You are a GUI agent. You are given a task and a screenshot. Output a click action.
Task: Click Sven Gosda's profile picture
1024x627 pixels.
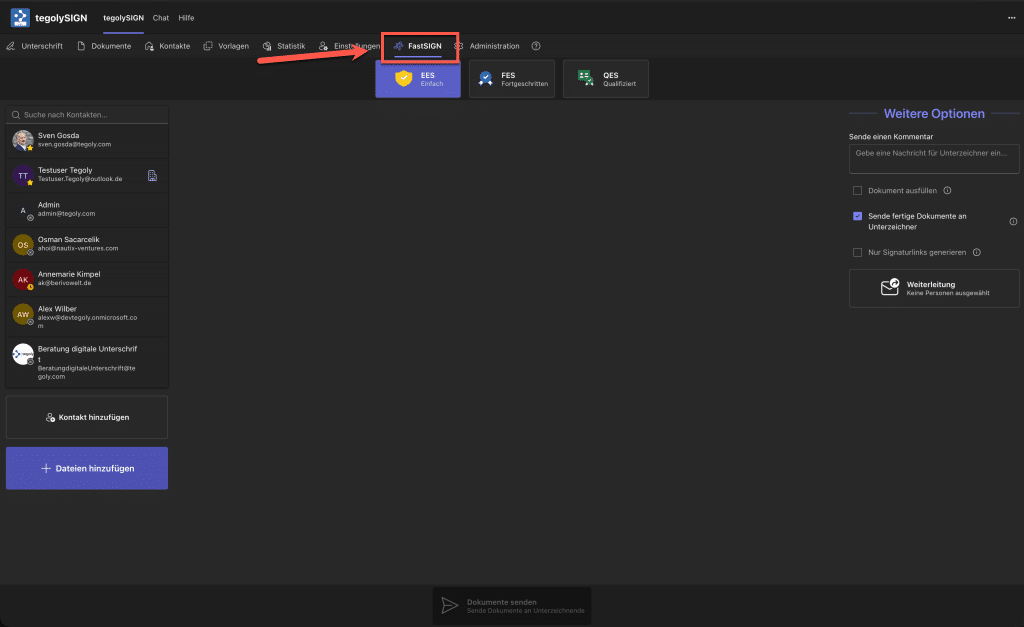point(22,140)
